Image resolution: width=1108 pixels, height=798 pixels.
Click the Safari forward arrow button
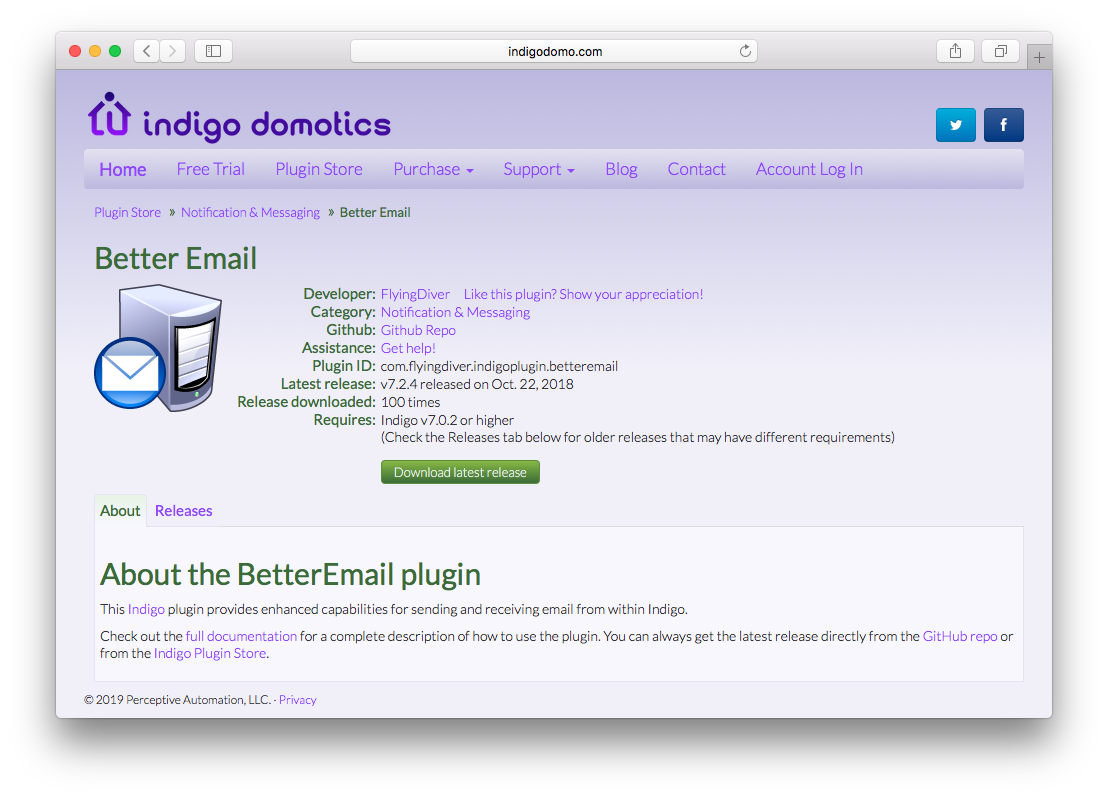coord(172,51)
